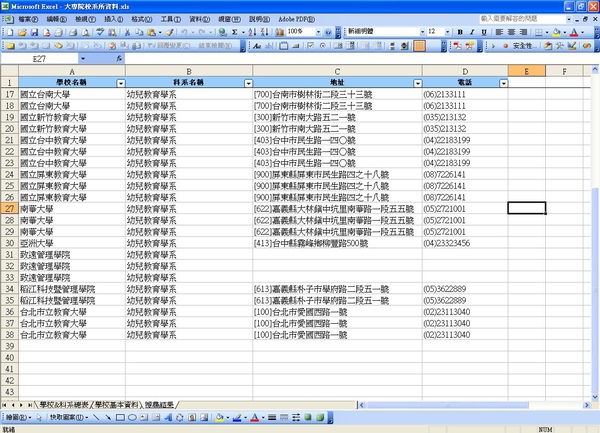Run the spelling check tool

(x=100, y=33)
